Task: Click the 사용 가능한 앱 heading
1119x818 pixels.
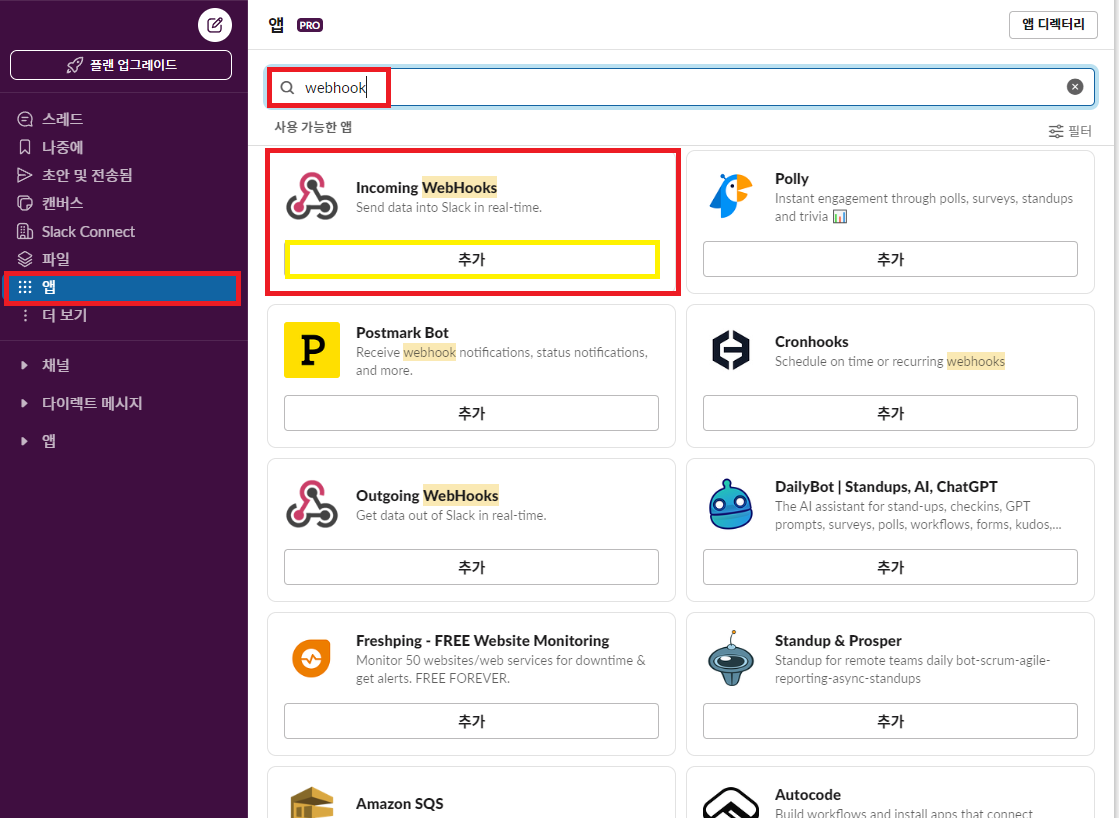Action: (x=313, y=127)
